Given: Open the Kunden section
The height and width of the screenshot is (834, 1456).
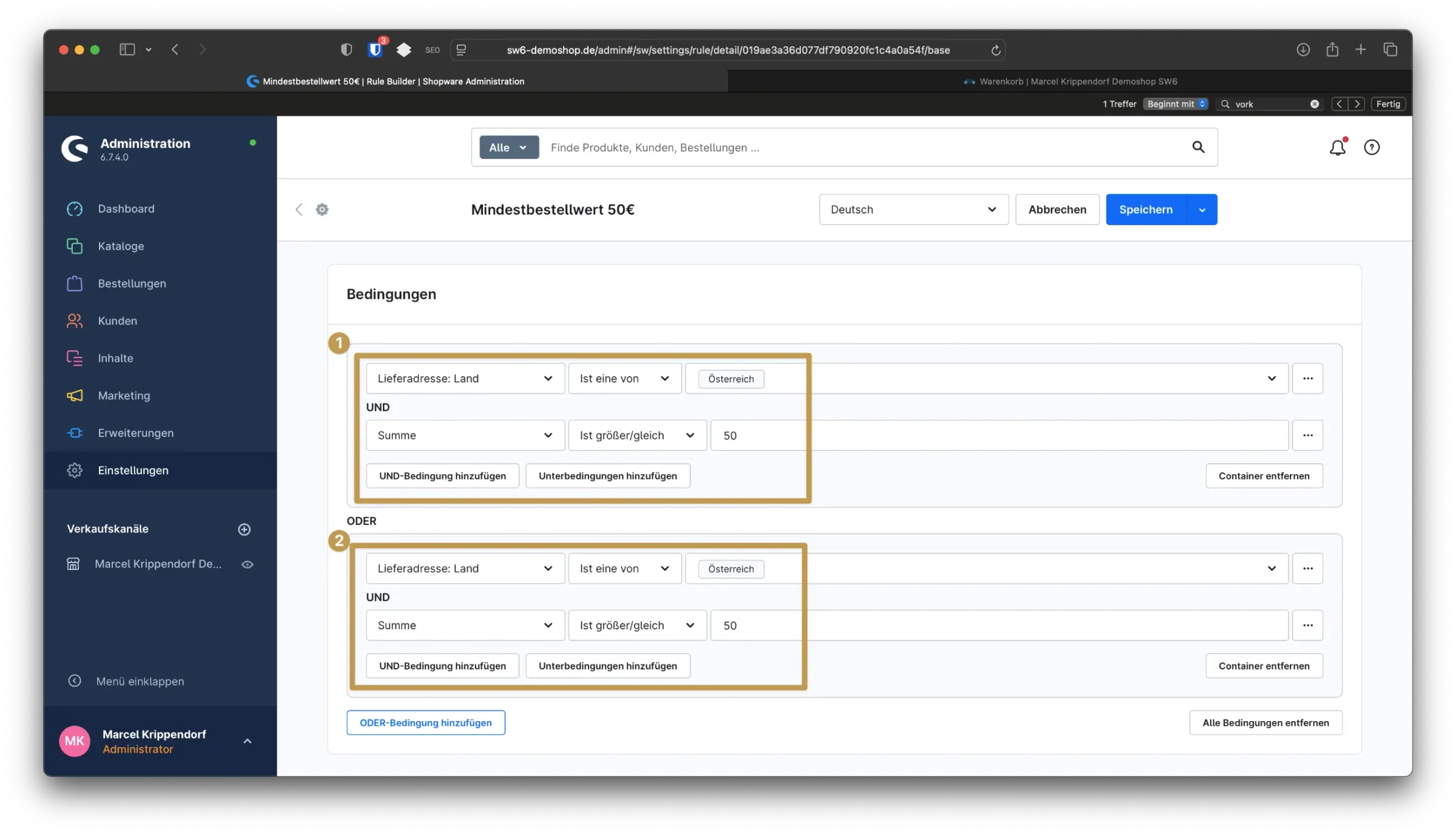Looking at the screenshot, I should 117,320.
